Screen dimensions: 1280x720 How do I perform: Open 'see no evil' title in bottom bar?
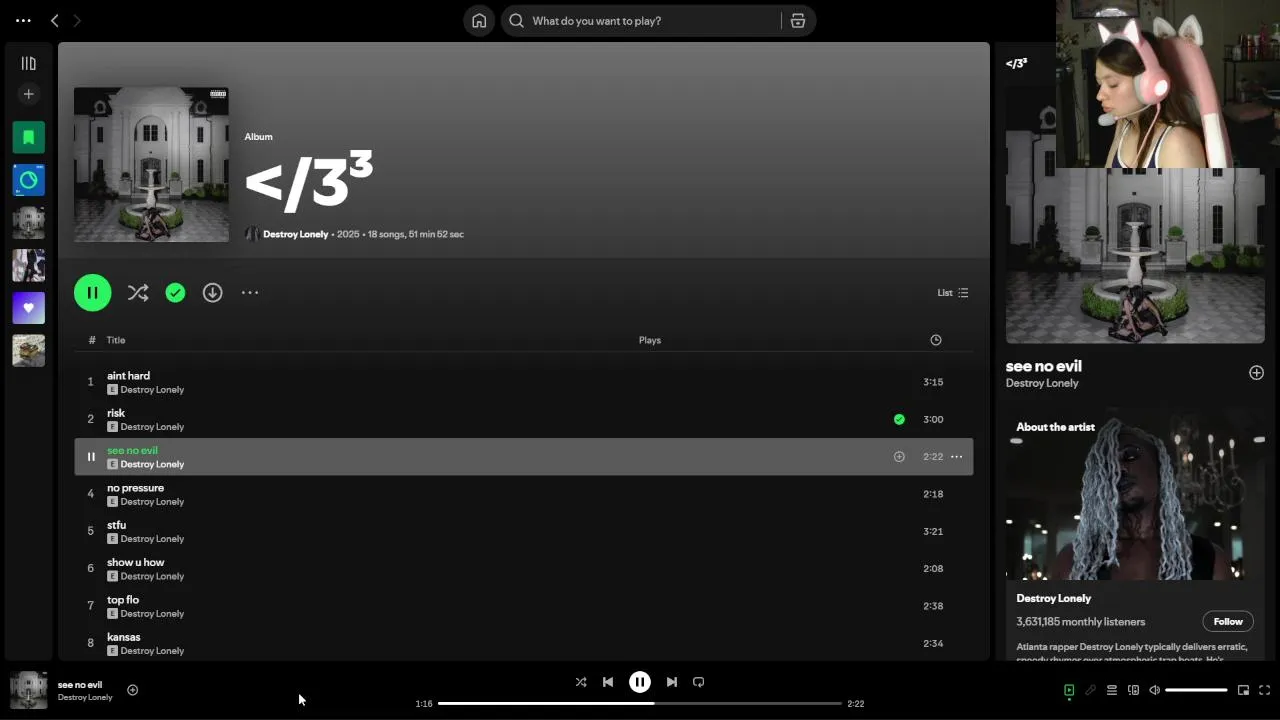[80, 685]
